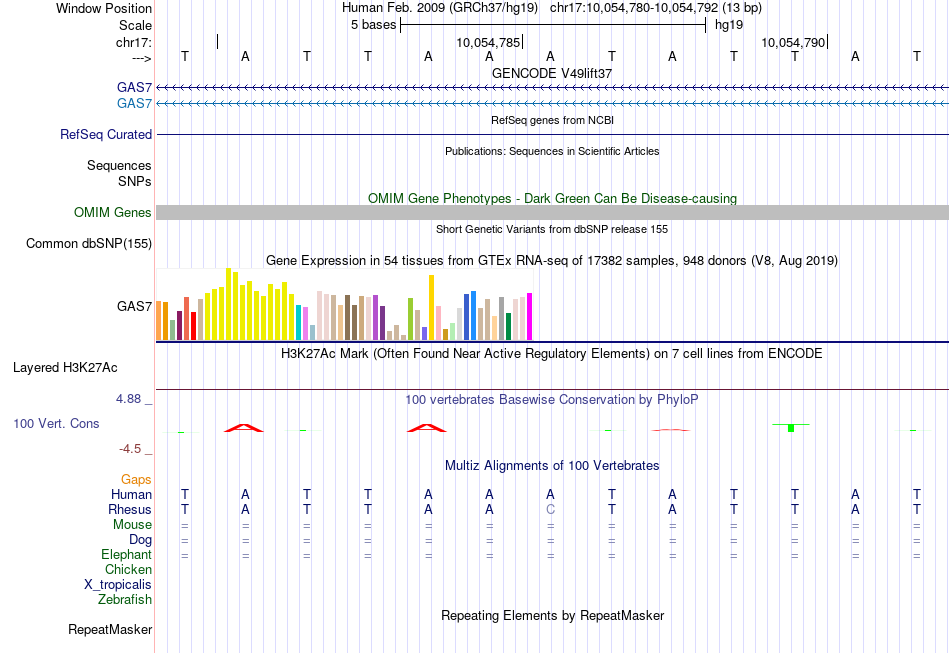
Task: Click the gray OMIM Genes item bar
Action: tap(552, 213)
